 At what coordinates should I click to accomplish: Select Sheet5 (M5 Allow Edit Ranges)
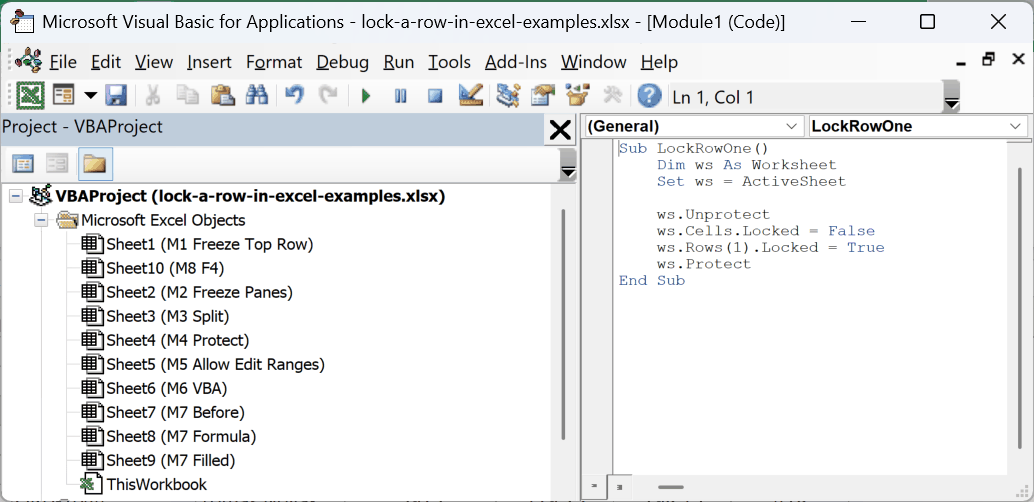[x=216, y=364]
